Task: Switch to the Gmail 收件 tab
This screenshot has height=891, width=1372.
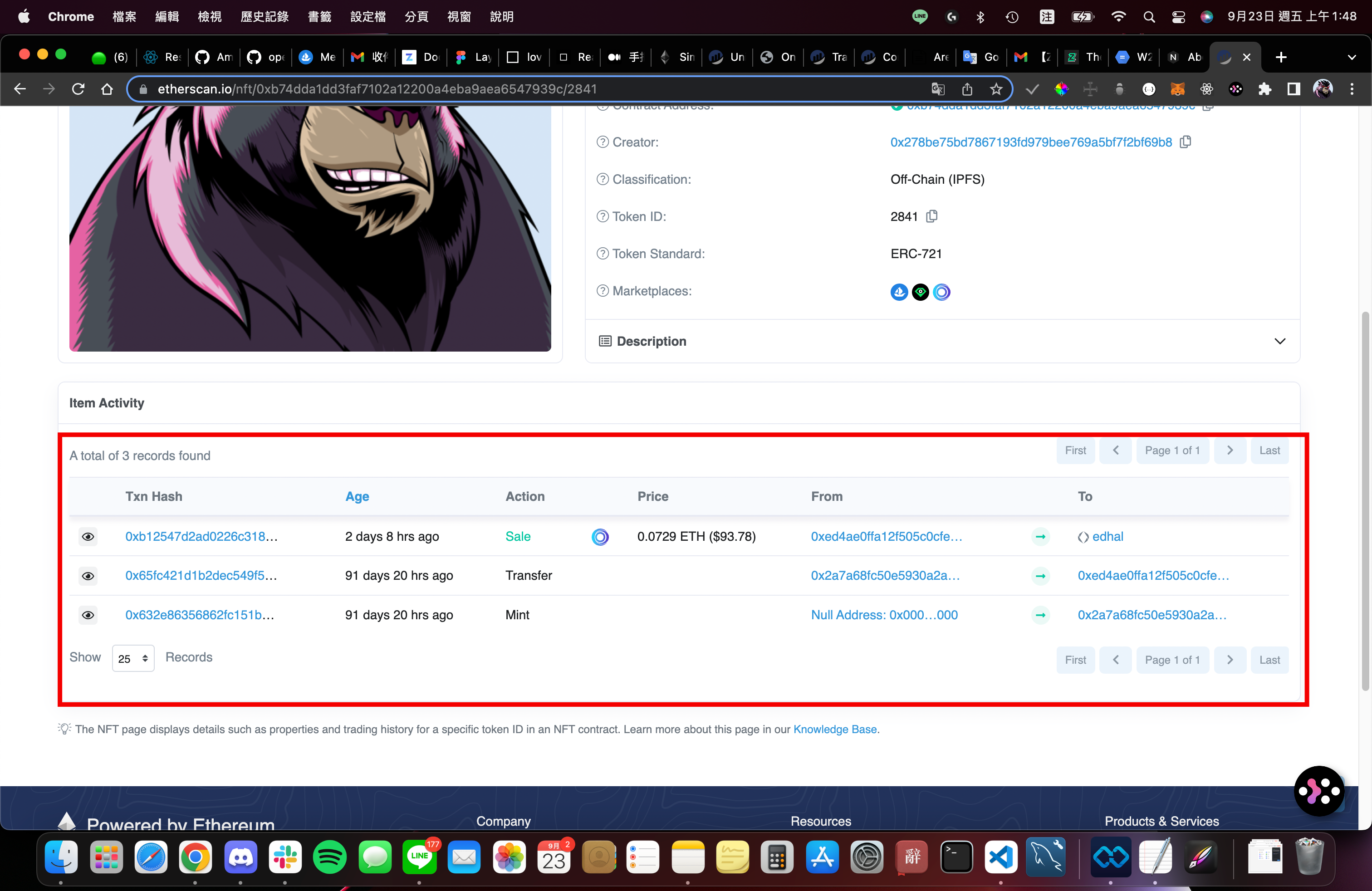Action: 369,57
